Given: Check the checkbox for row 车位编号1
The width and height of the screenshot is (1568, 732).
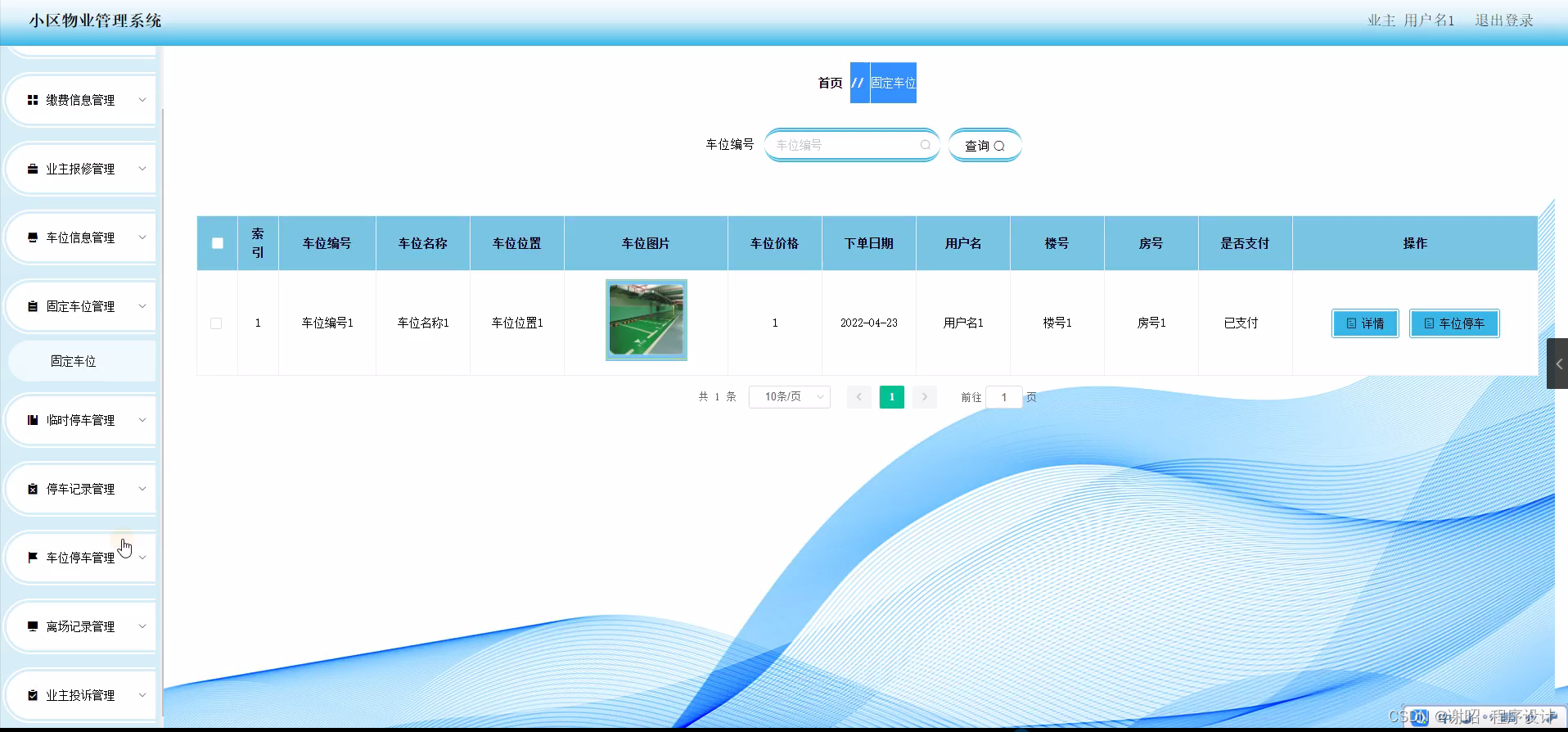Looking at the screenshot, I should pos(216,323).
